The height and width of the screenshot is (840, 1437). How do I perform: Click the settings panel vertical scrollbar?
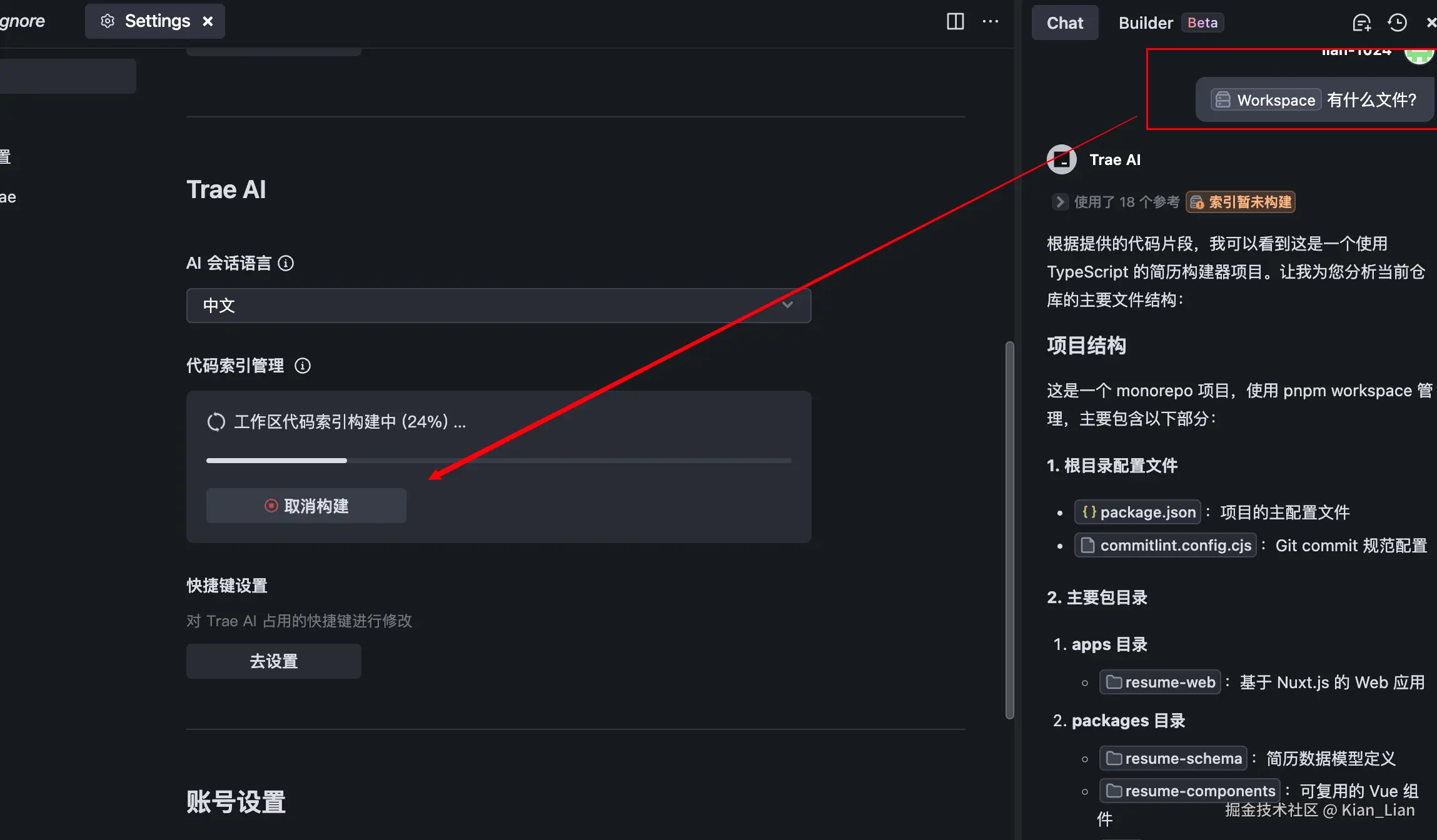[1009, 529]
